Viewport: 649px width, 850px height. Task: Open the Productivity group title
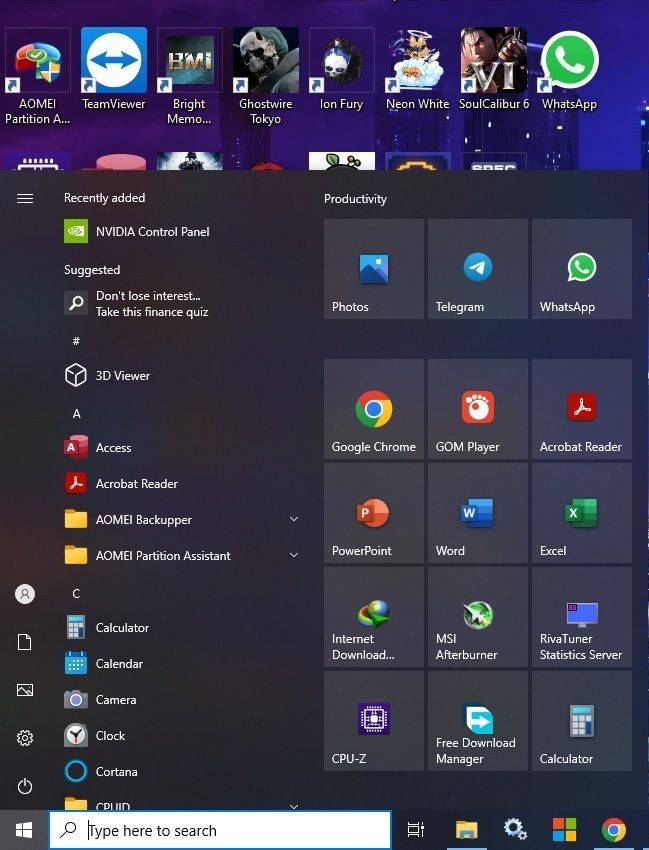click(x=355, y=199)
